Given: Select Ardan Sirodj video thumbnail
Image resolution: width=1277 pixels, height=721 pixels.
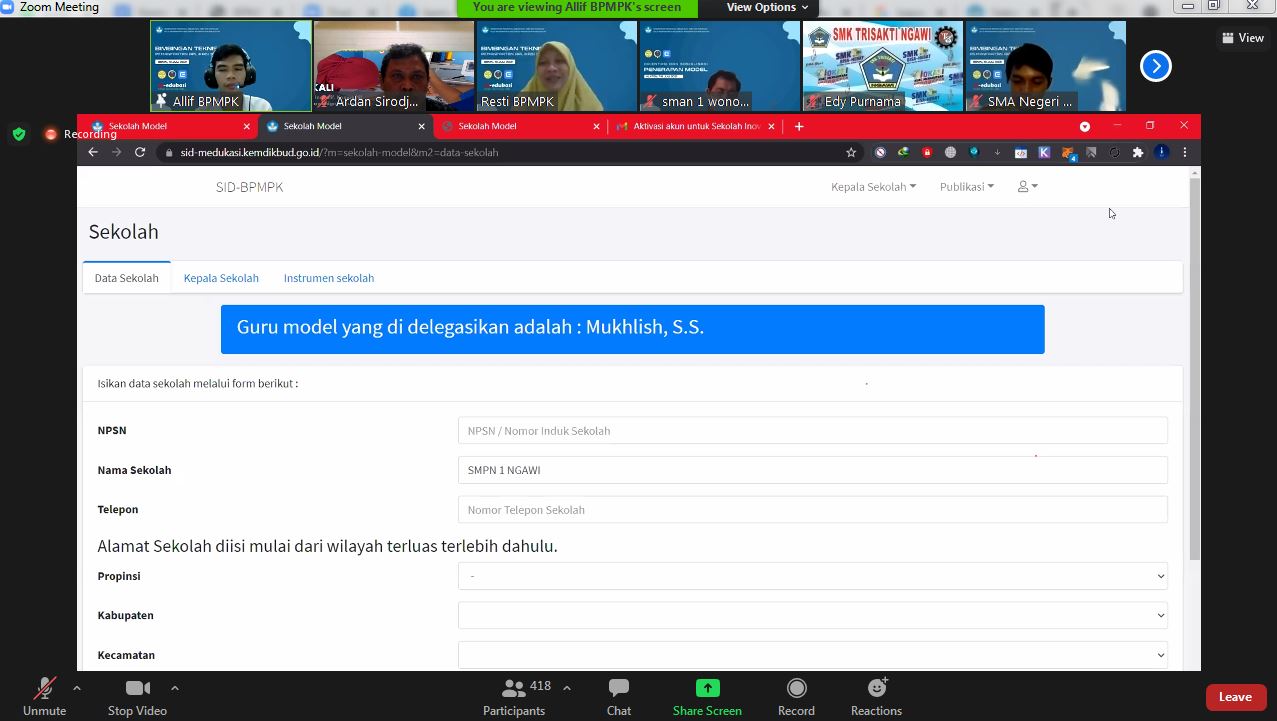Looking at the screenshot, I should click(x=394, y=66).
